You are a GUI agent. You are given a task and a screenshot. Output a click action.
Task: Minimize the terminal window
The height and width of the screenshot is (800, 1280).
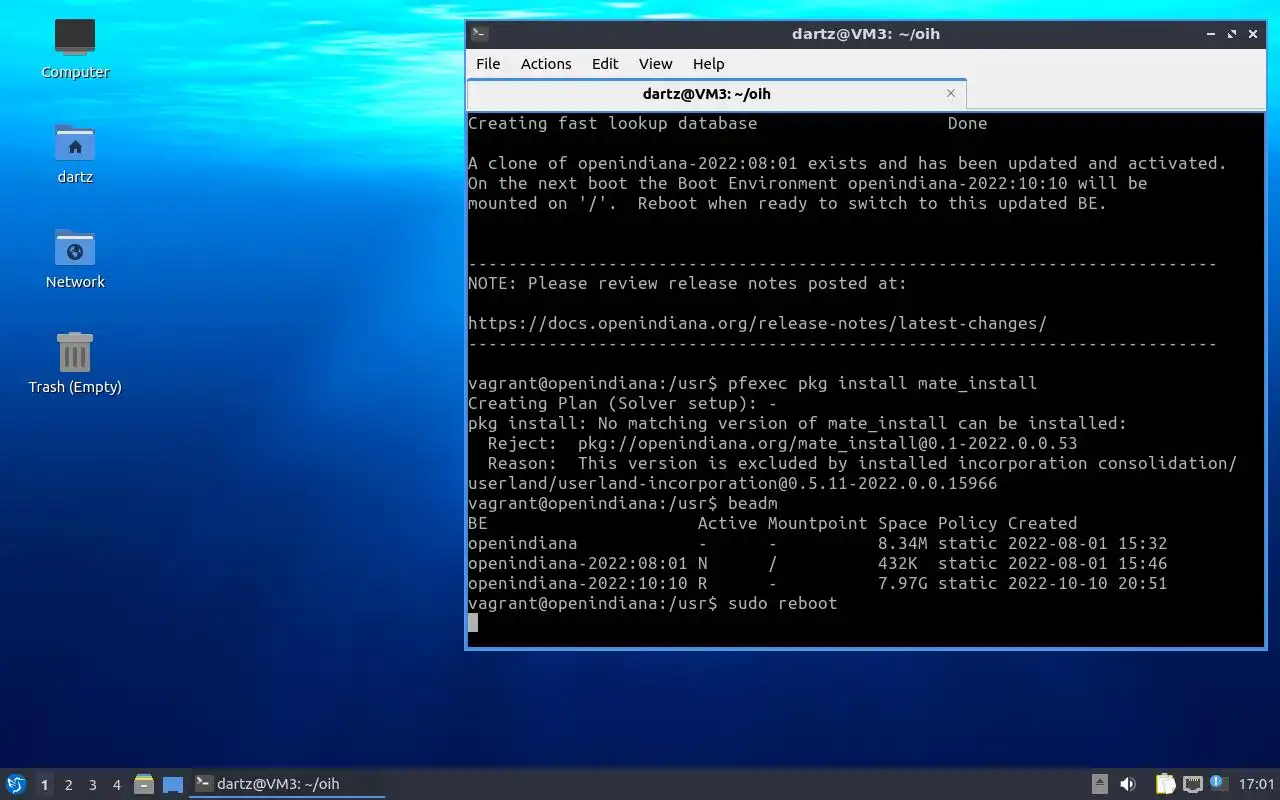pyautogui.click(x=1211, y=34)
